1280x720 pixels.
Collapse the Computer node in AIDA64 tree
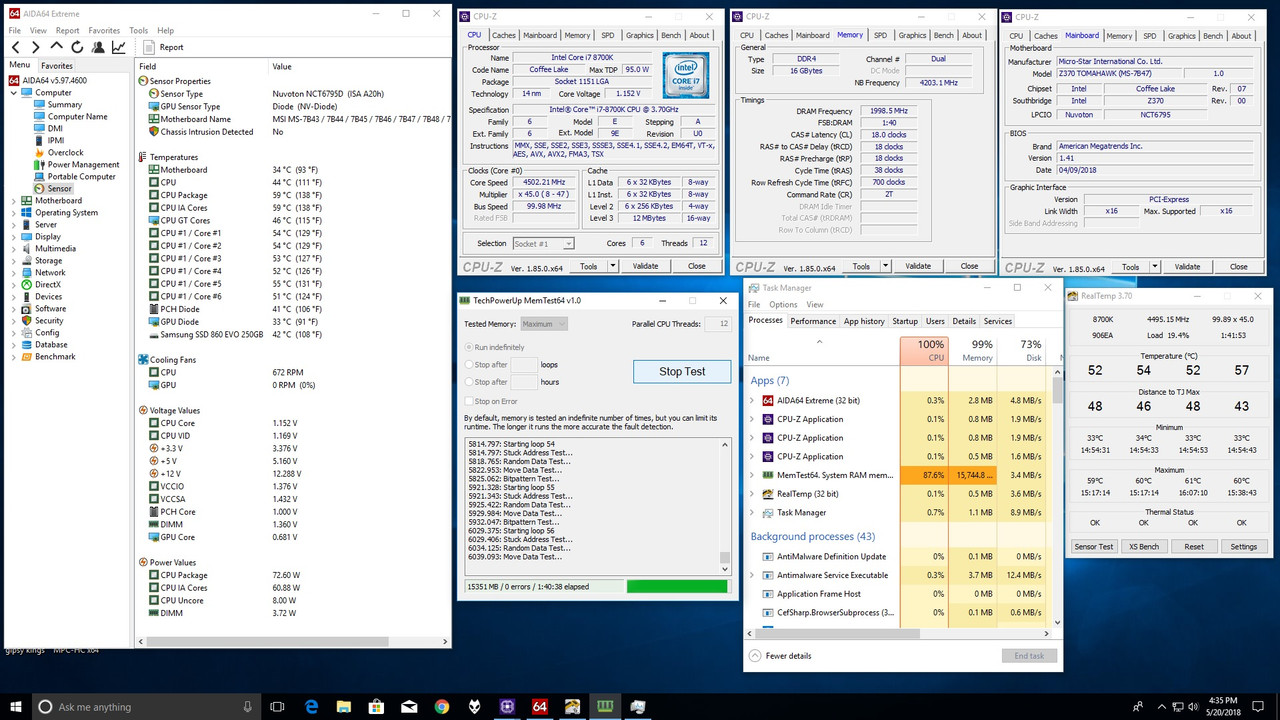click(x=14, y=93)
